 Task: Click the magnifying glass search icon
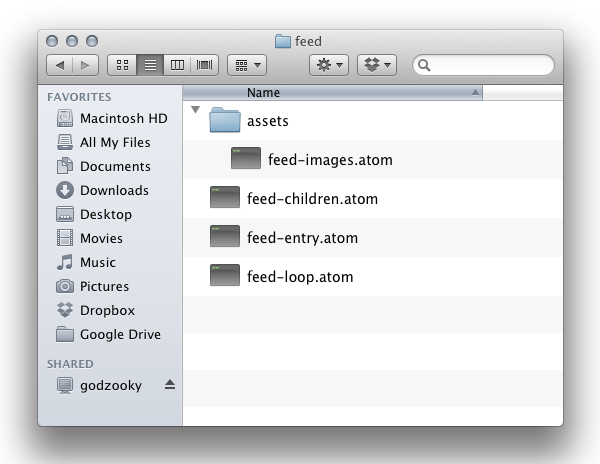424,65
